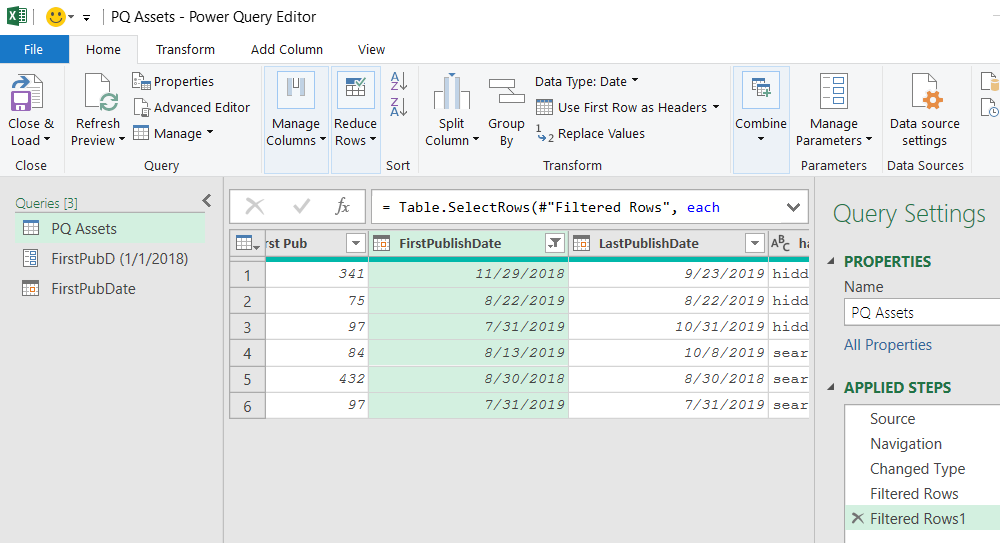Click the fx add step icon
Screen dimensions: 1000x543
click(342, 206)
